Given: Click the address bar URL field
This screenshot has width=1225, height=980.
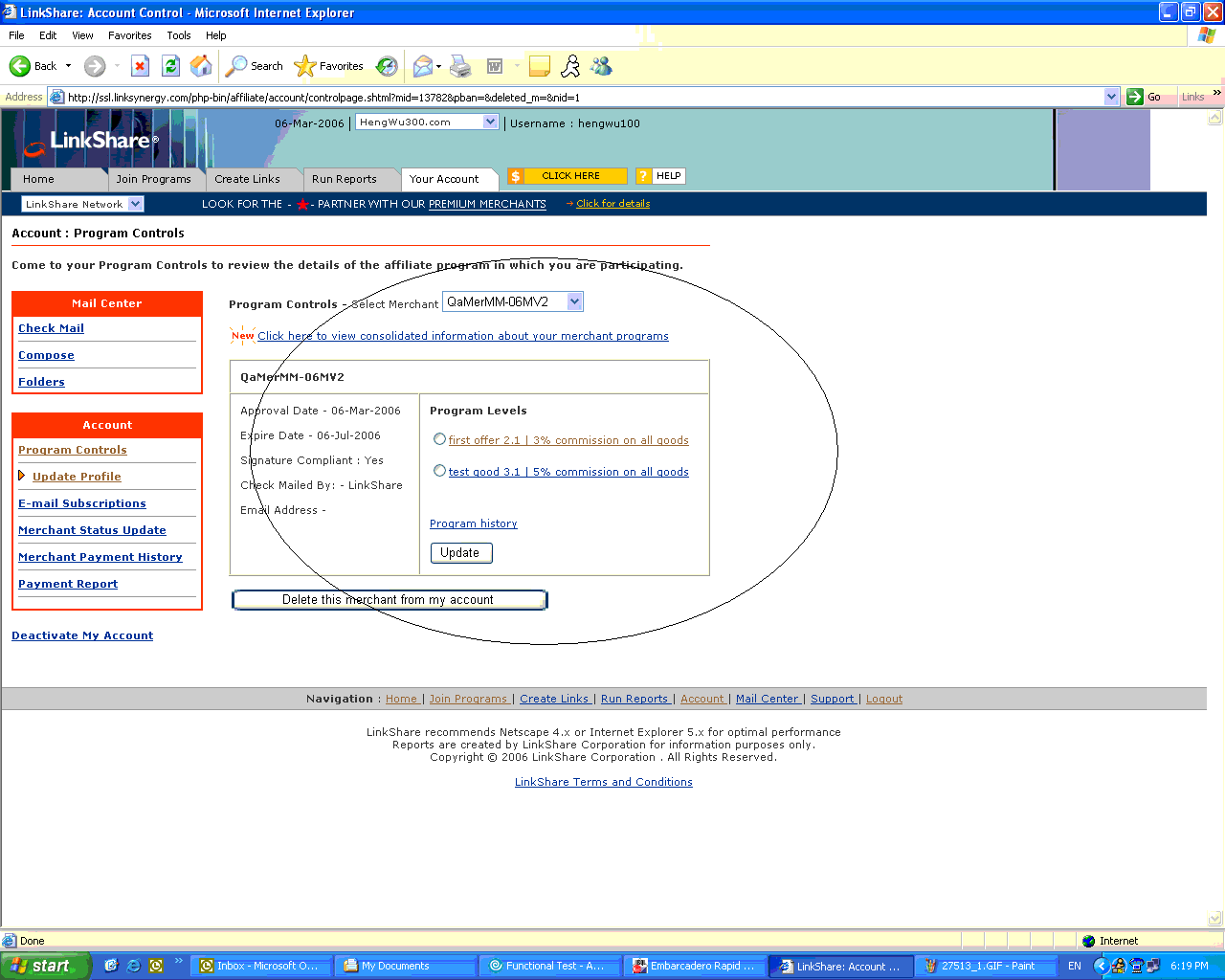Looking at the screenshot, I should pos(574,97).
